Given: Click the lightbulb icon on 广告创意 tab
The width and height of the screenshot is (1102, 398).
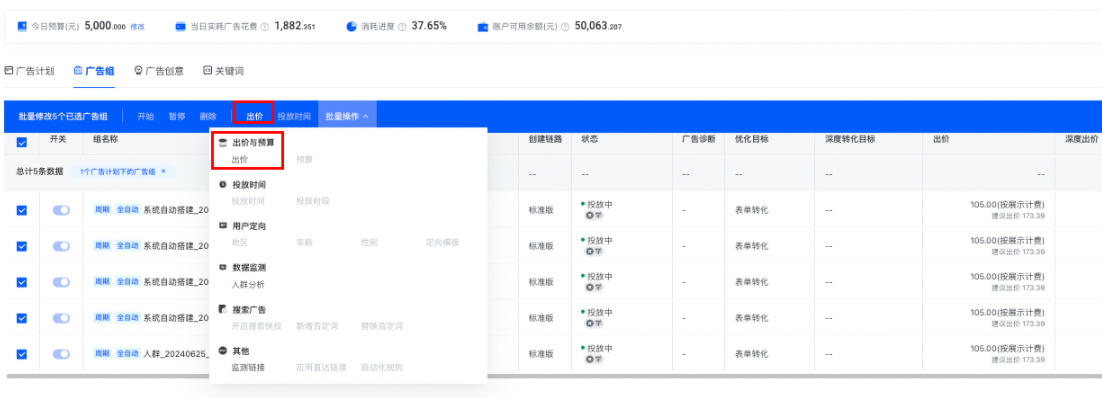Looking at the screenshot, I should 138,70.
